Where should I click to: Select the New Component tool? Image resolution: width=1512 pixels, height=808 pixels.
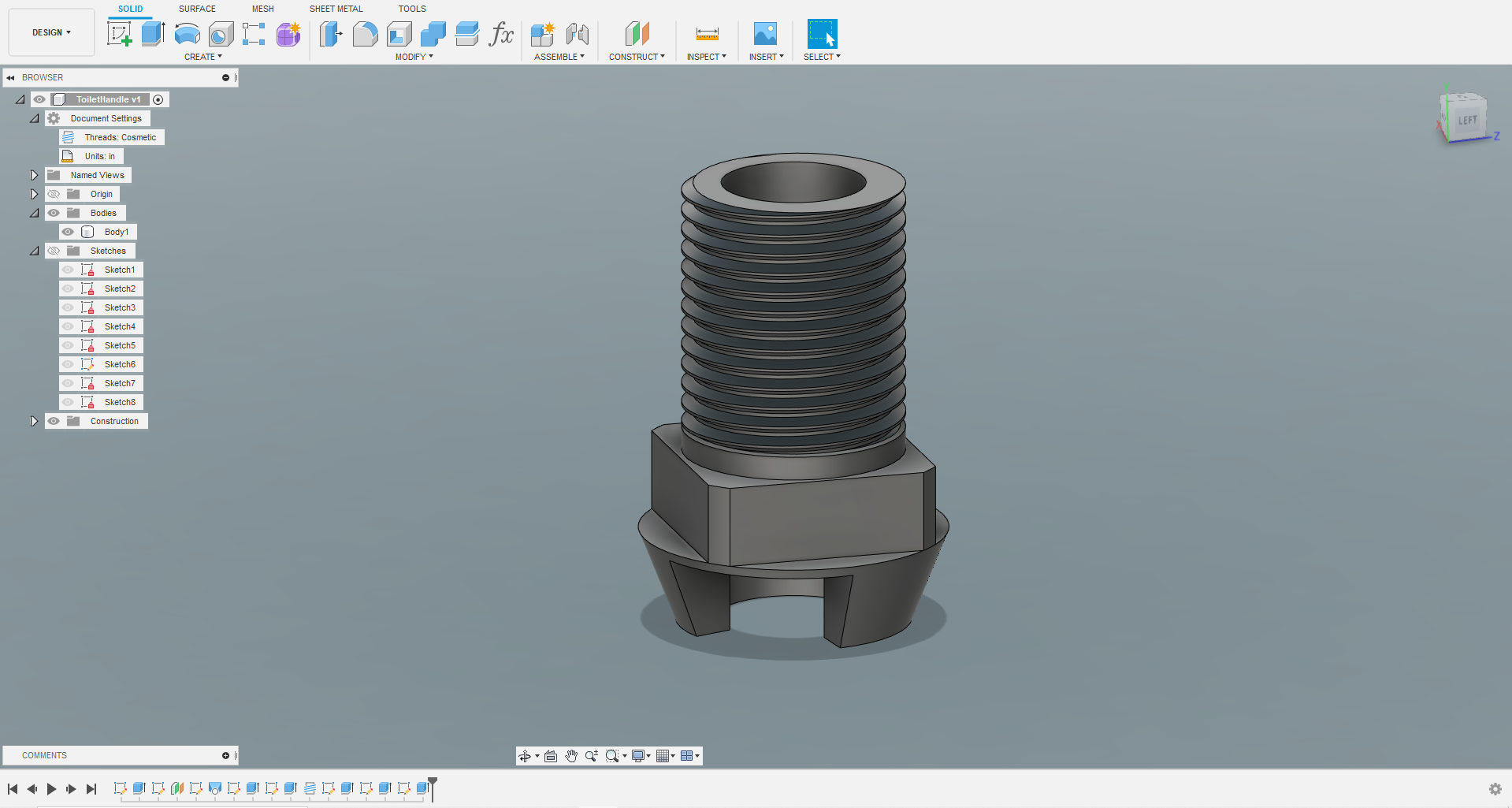click(x=542, y=34)
